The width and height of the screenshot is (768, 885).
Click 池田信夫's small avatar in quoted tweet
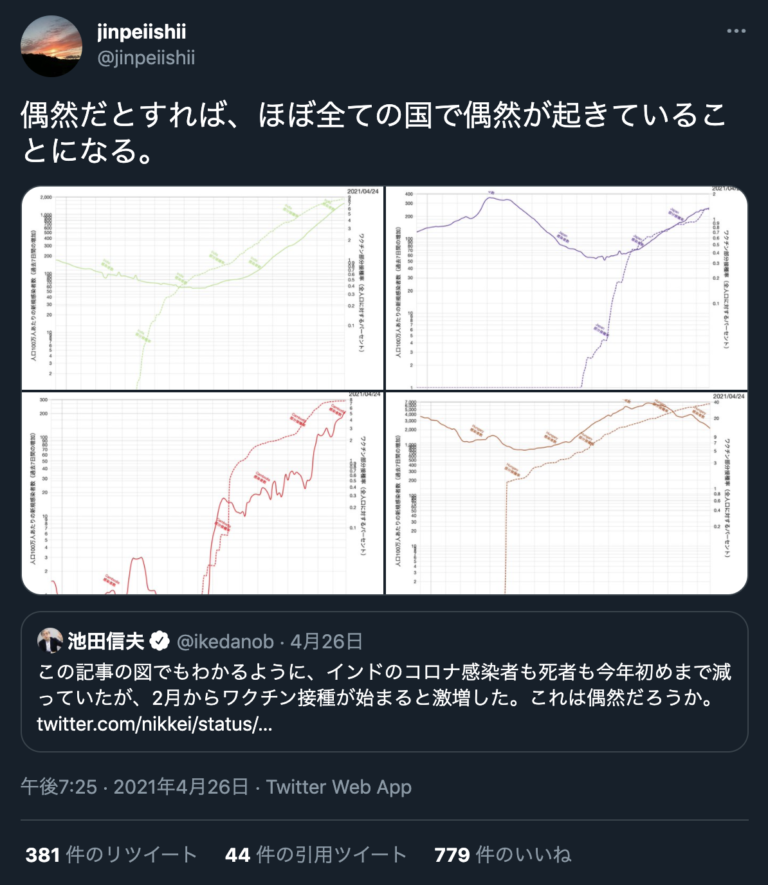point(50,641)
